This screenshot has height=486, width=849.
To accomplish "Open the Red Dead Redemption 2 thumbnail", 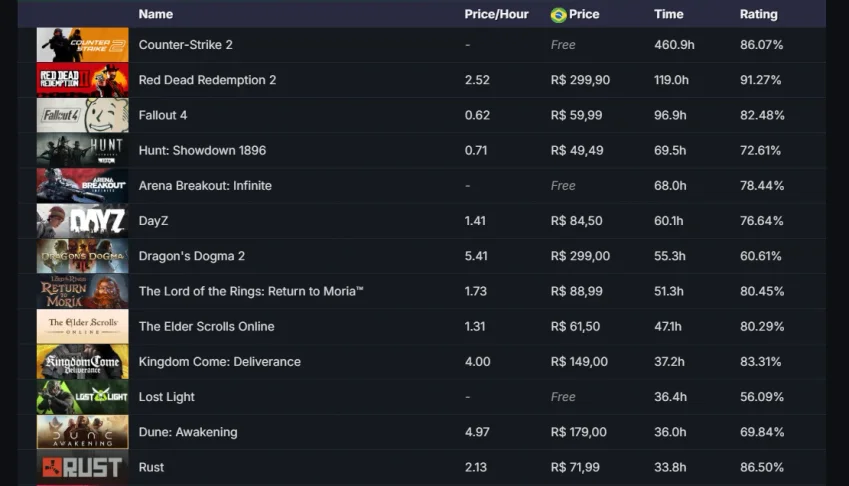I will [x=83, y=80].
